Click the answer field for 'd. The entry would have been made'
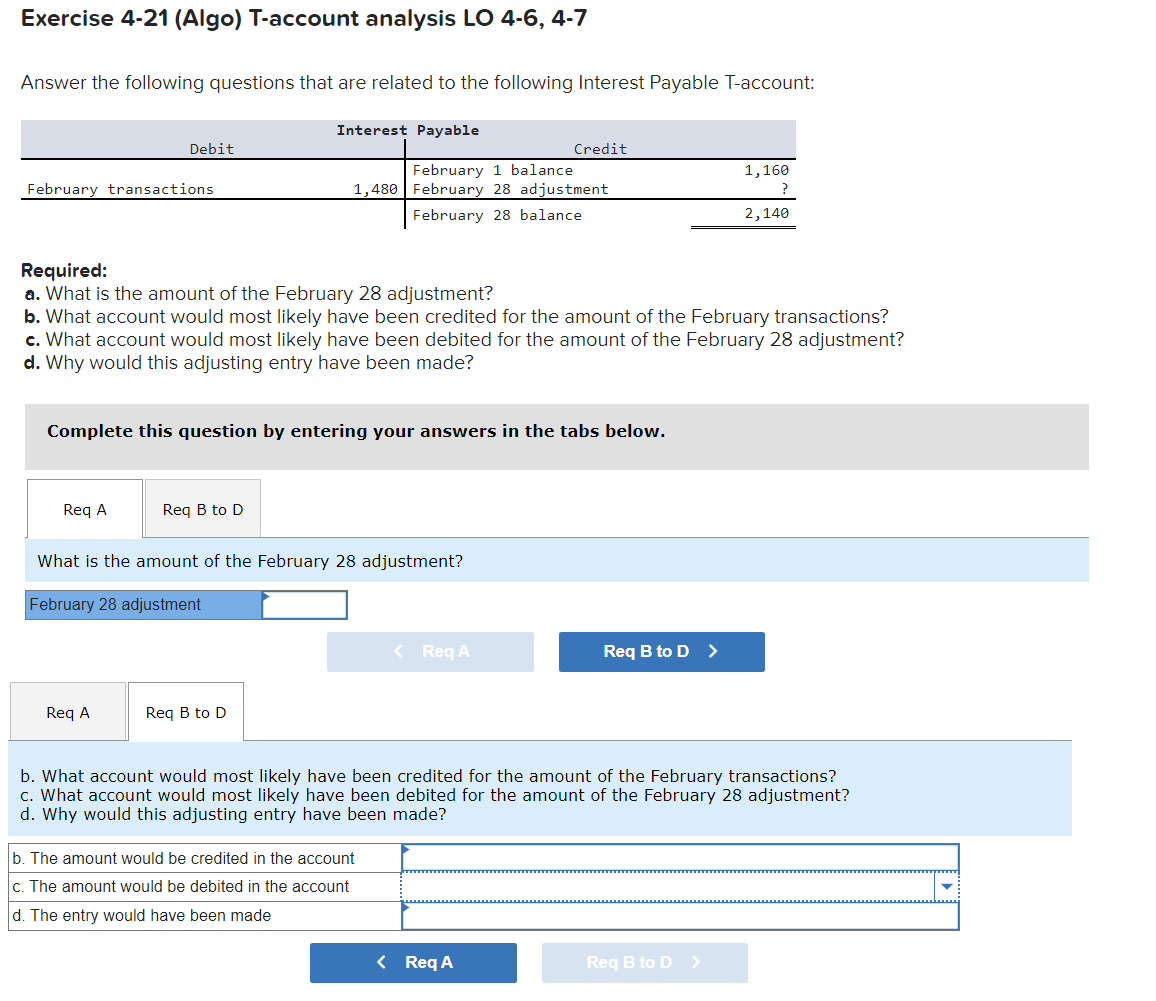The height and width of the screenshot is (1001, 1156). click(680, 915)
